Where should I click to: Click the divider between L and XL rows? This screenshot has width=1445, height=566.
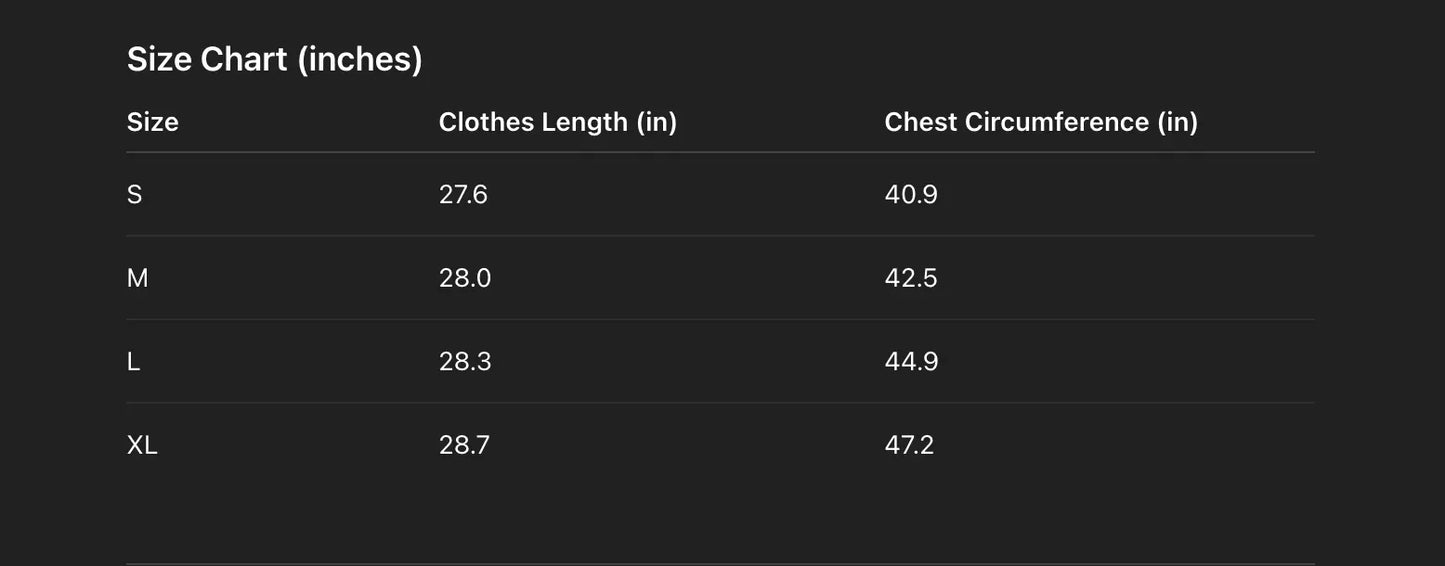(720, 403)
